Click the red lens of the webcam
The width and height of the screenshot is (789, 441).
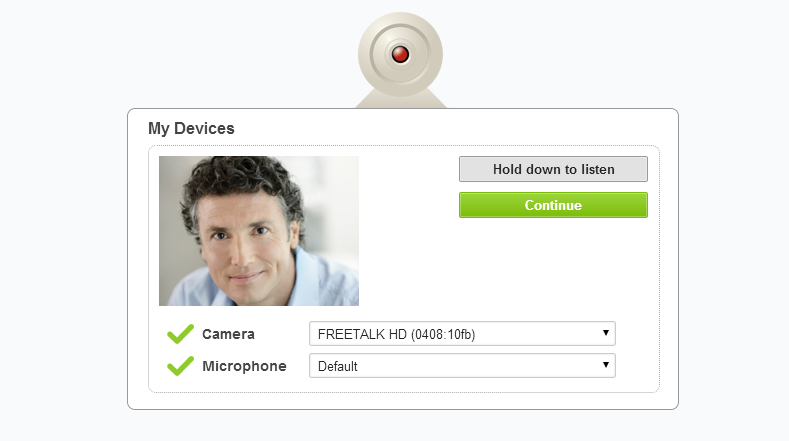point(400,55)
